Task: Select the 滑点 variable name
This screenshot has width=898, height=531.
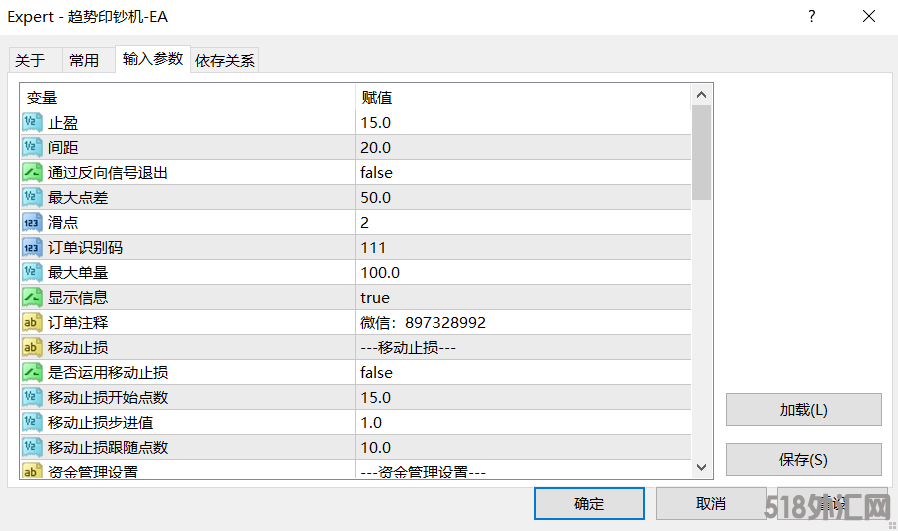Action: tap(63, 222)
